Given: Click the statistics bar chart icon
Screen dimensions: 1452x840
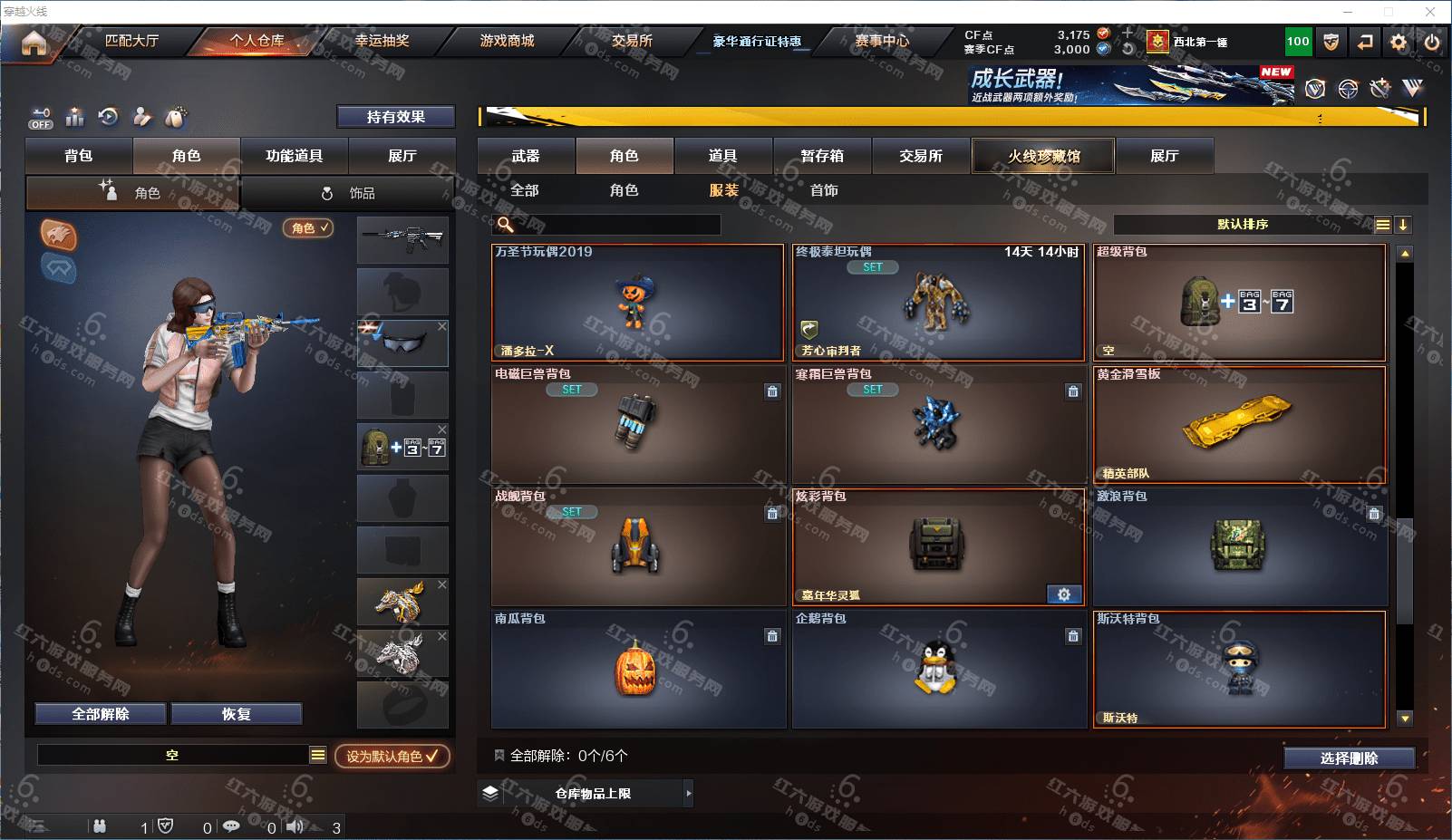Looking at the screenshot, I should pos(75,117).
